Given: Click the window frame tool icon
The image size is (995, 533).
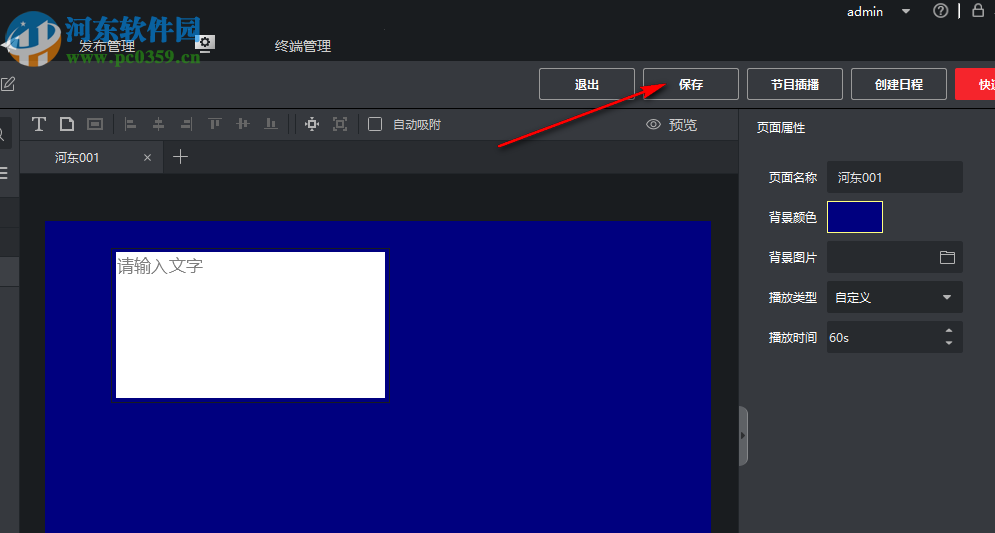Looking at the screenshot, I should point(95,124).
